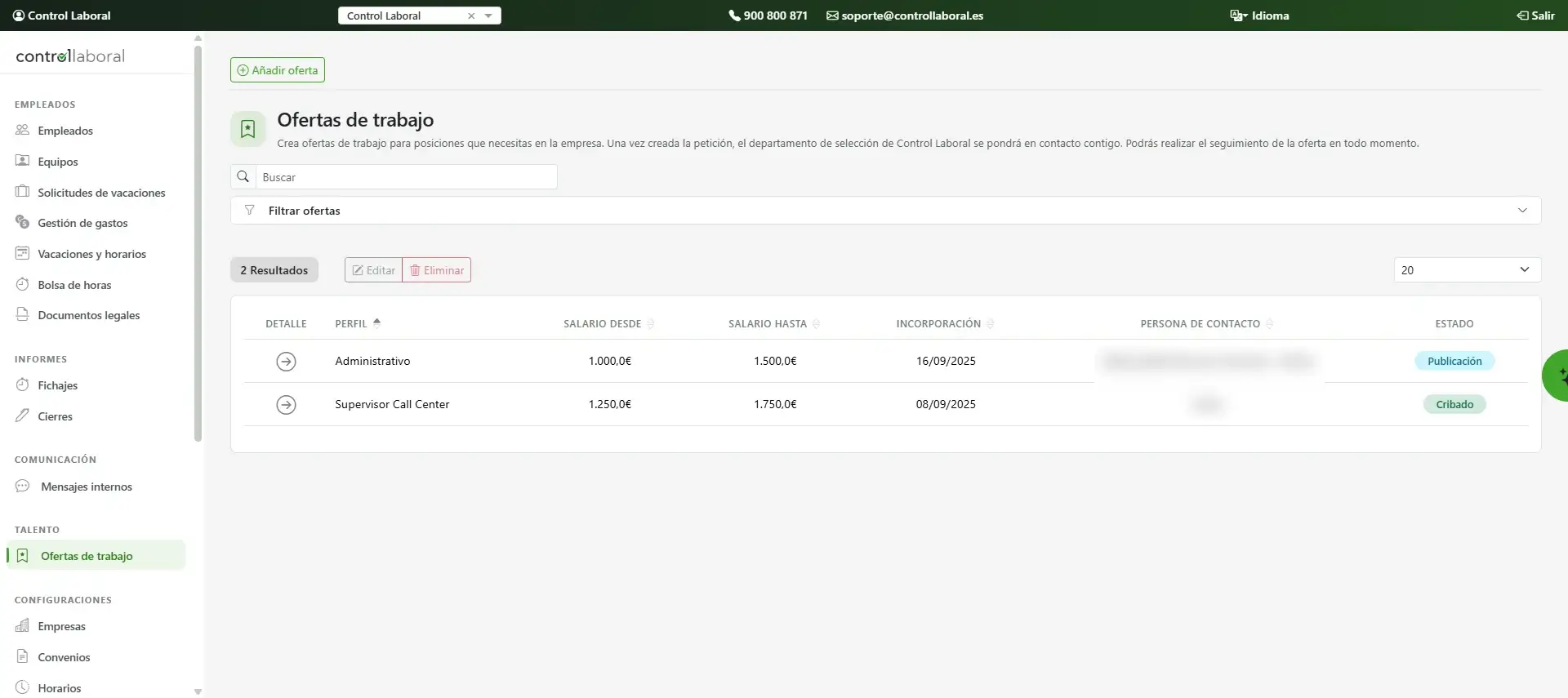Open the company selector dropdown arrow

coord(488,16)
